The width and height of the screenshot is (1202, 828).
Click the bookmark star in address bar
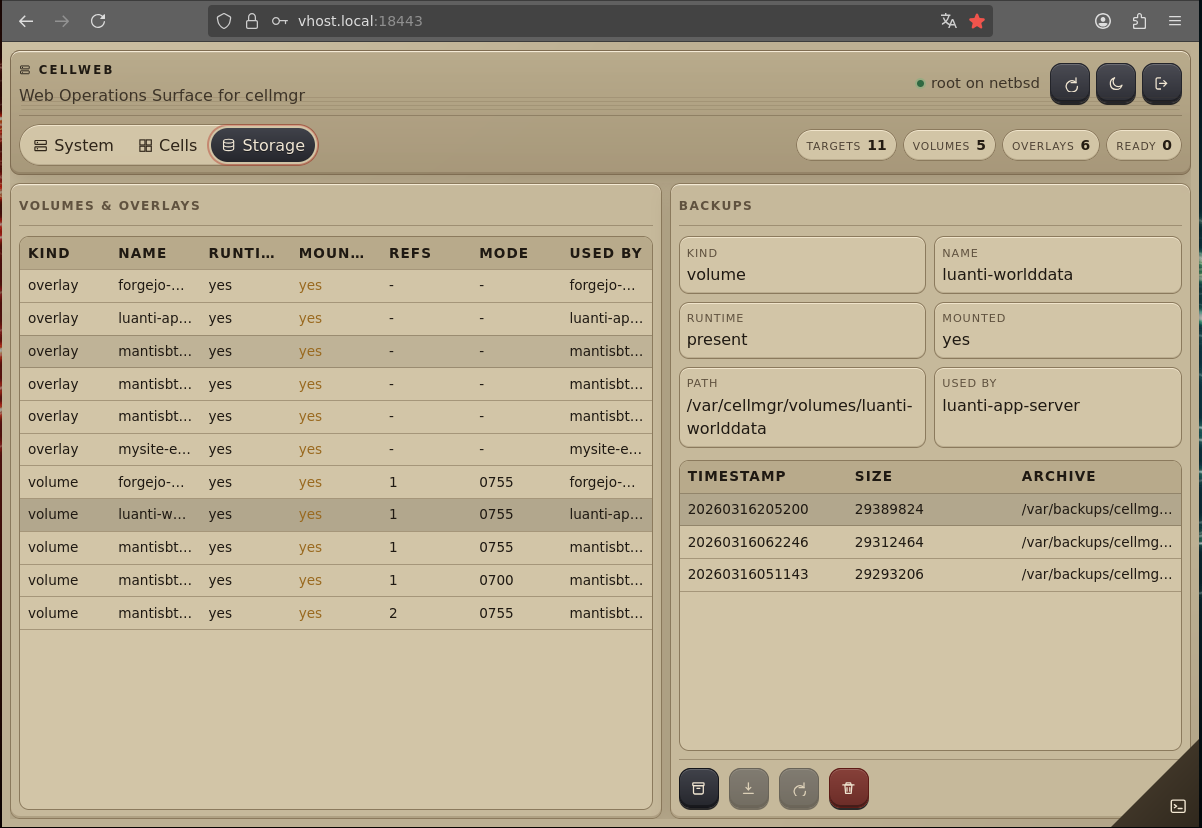(x=977, y=21)
